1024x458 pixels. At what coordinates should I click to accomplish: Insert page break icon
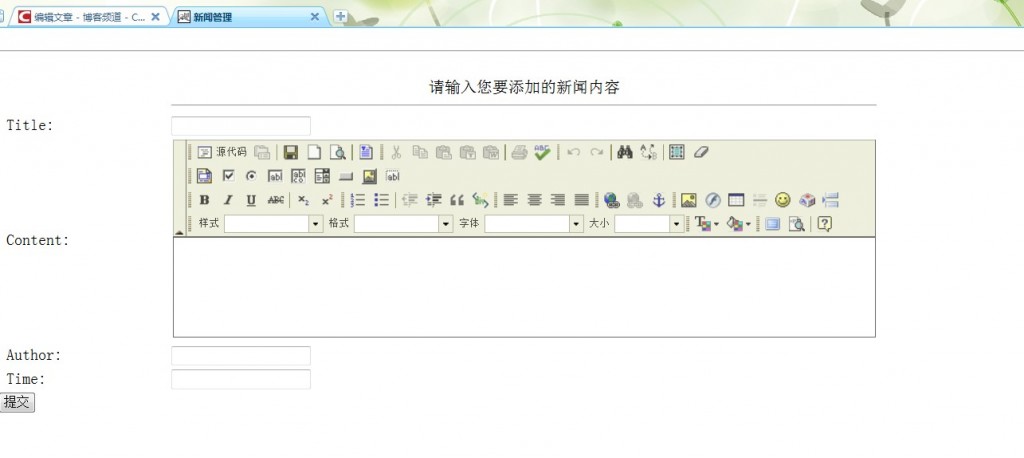[830, 200]
